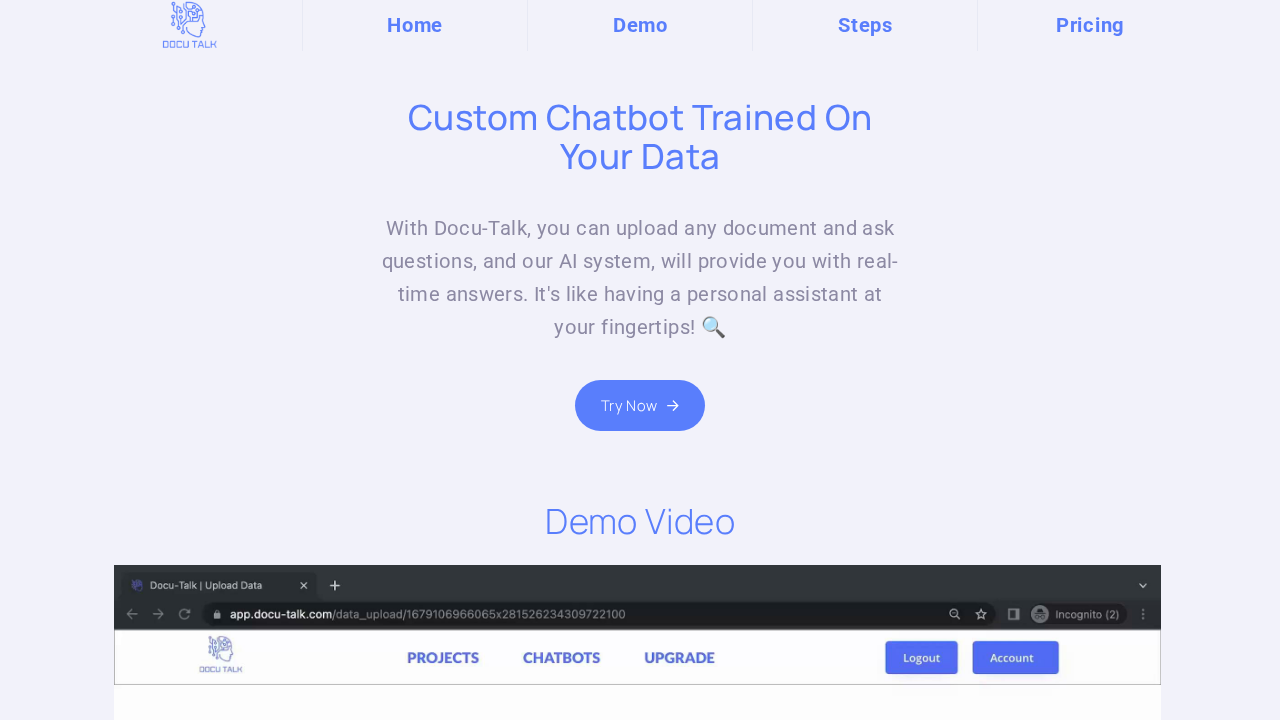Click the new tab plus icon

[x=335, y=586]
